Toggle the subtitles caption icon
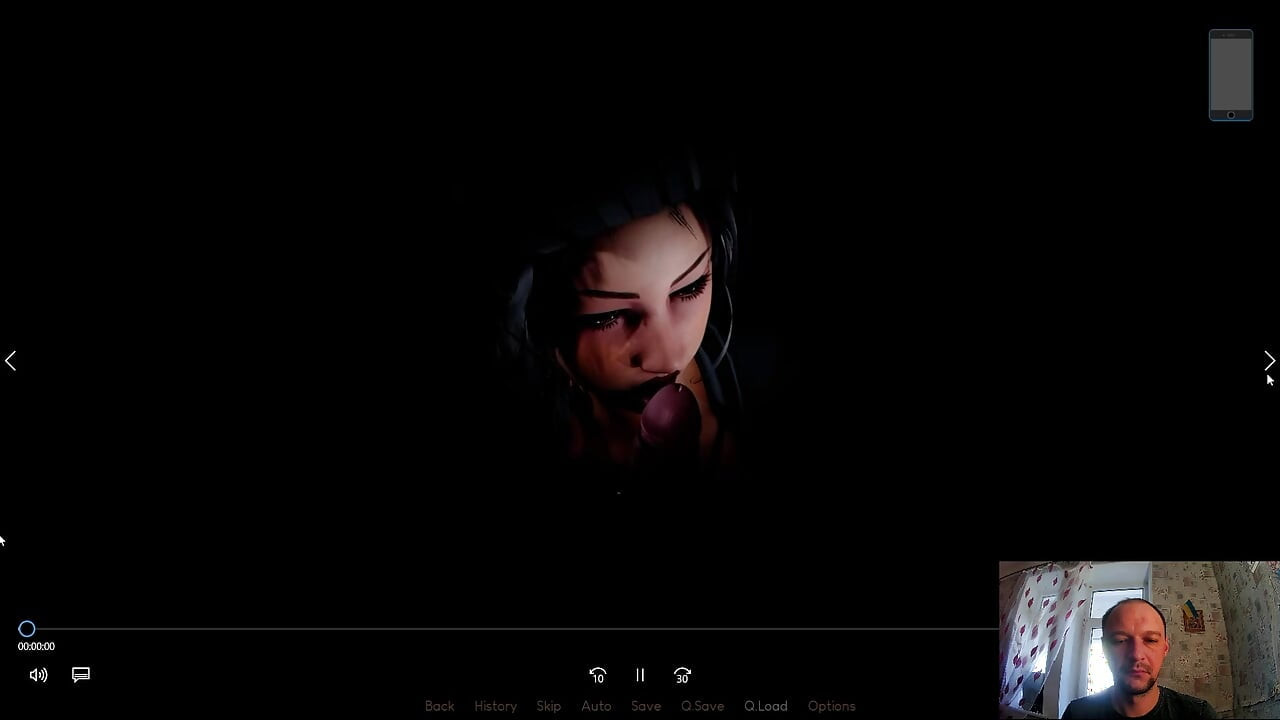The height and width of the screenshot is (720, 1280). point(81,675)
